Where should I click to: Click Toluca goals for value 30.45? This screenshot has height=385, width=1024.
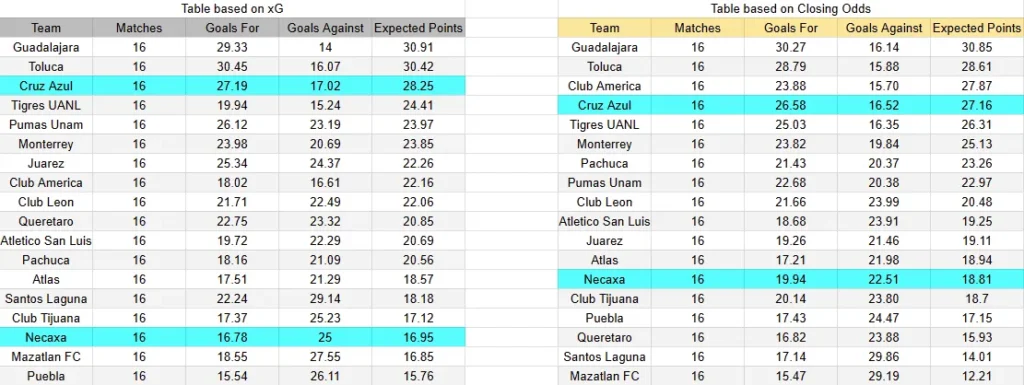point(232,67)
